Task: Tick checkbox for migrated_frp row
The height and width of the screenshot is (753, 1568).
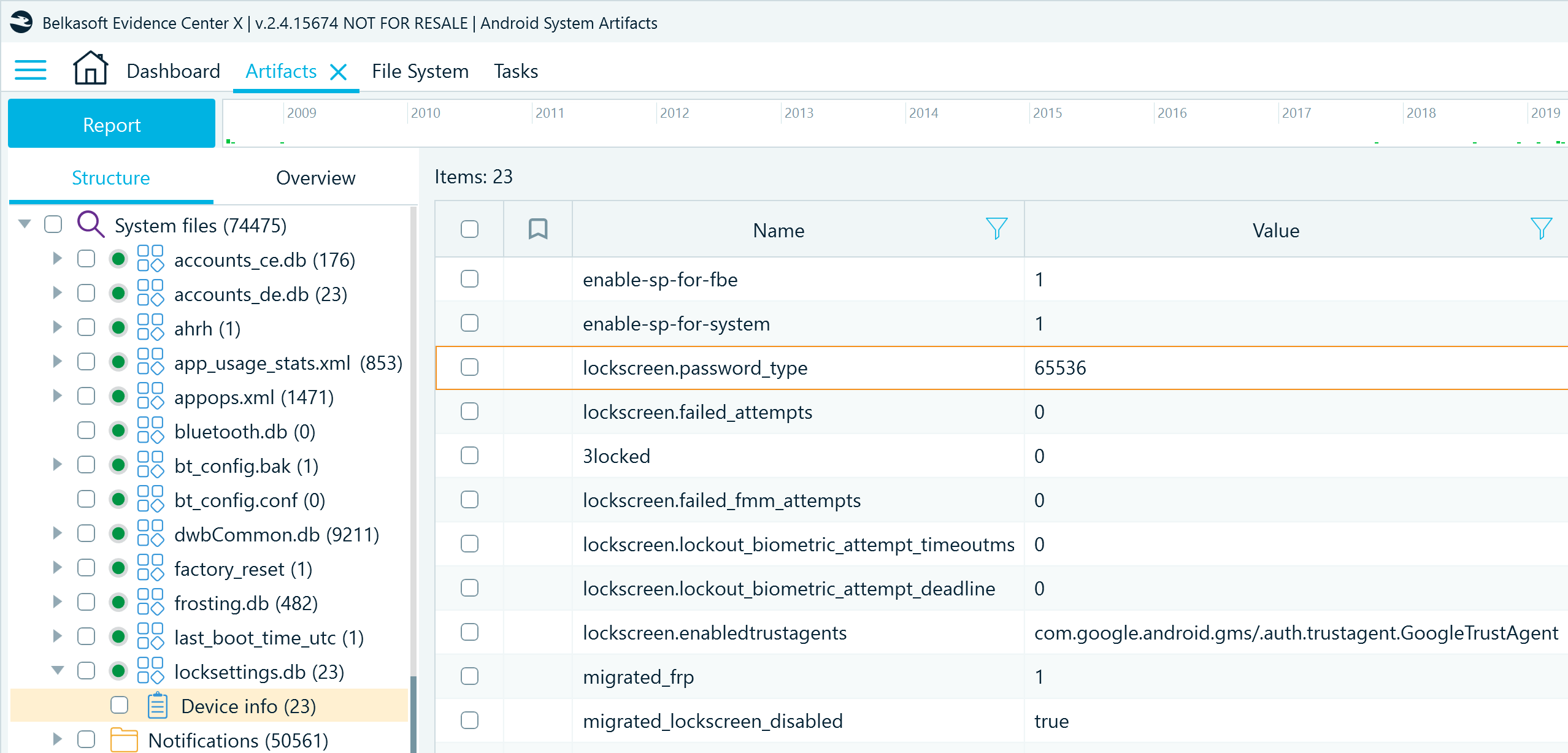Action: click(470, 676)
